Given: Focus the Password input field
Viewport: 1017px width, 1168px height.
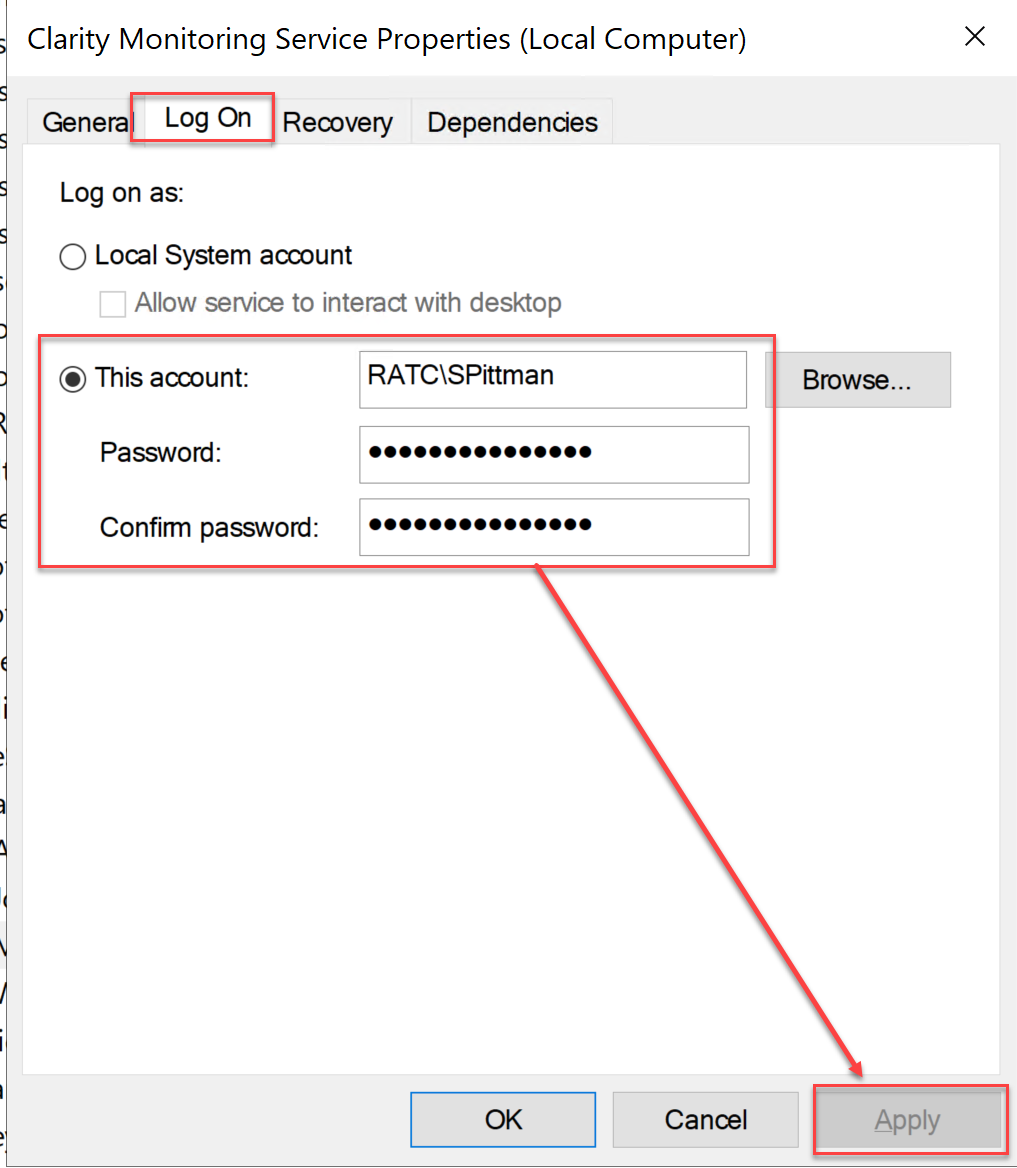Looking at the screenshot, I should pyautogui.click(x=553, y=453).
